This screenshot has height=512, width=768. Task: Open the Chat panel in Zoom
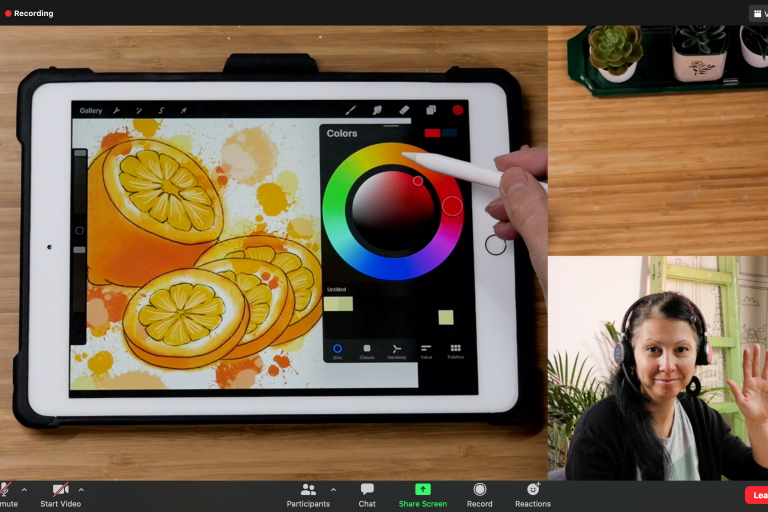(367, 494)
